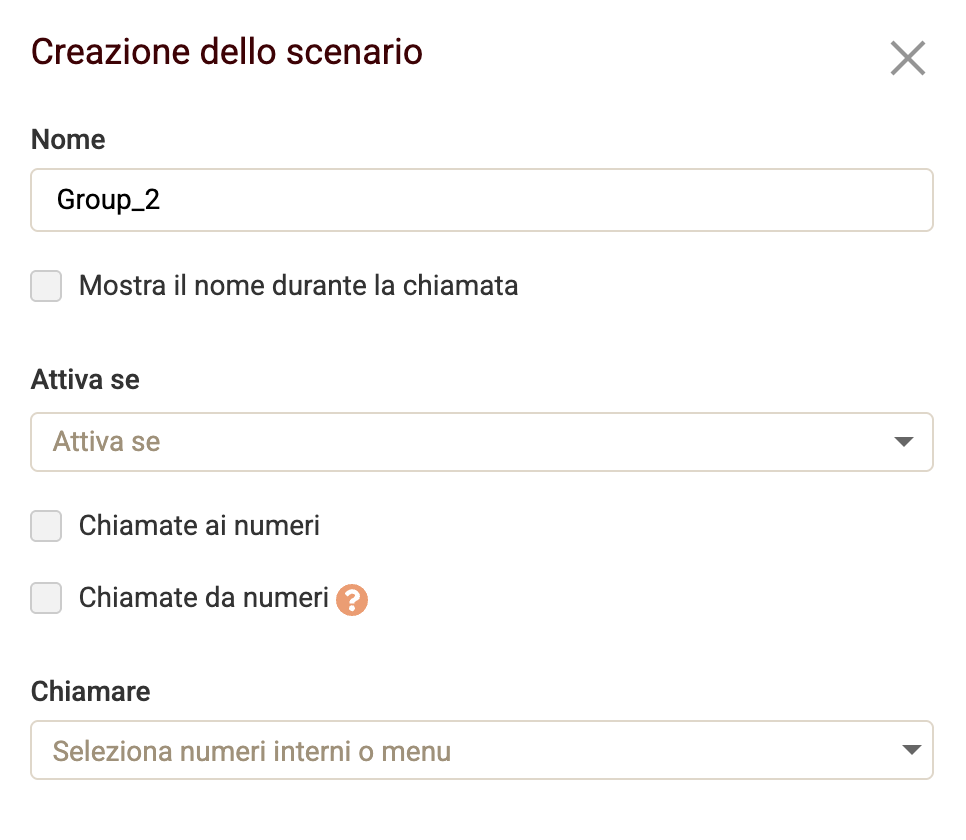Click the Chiamate ai numeri label text
Viewport: 966px width, 840px height.
point(198,525)
